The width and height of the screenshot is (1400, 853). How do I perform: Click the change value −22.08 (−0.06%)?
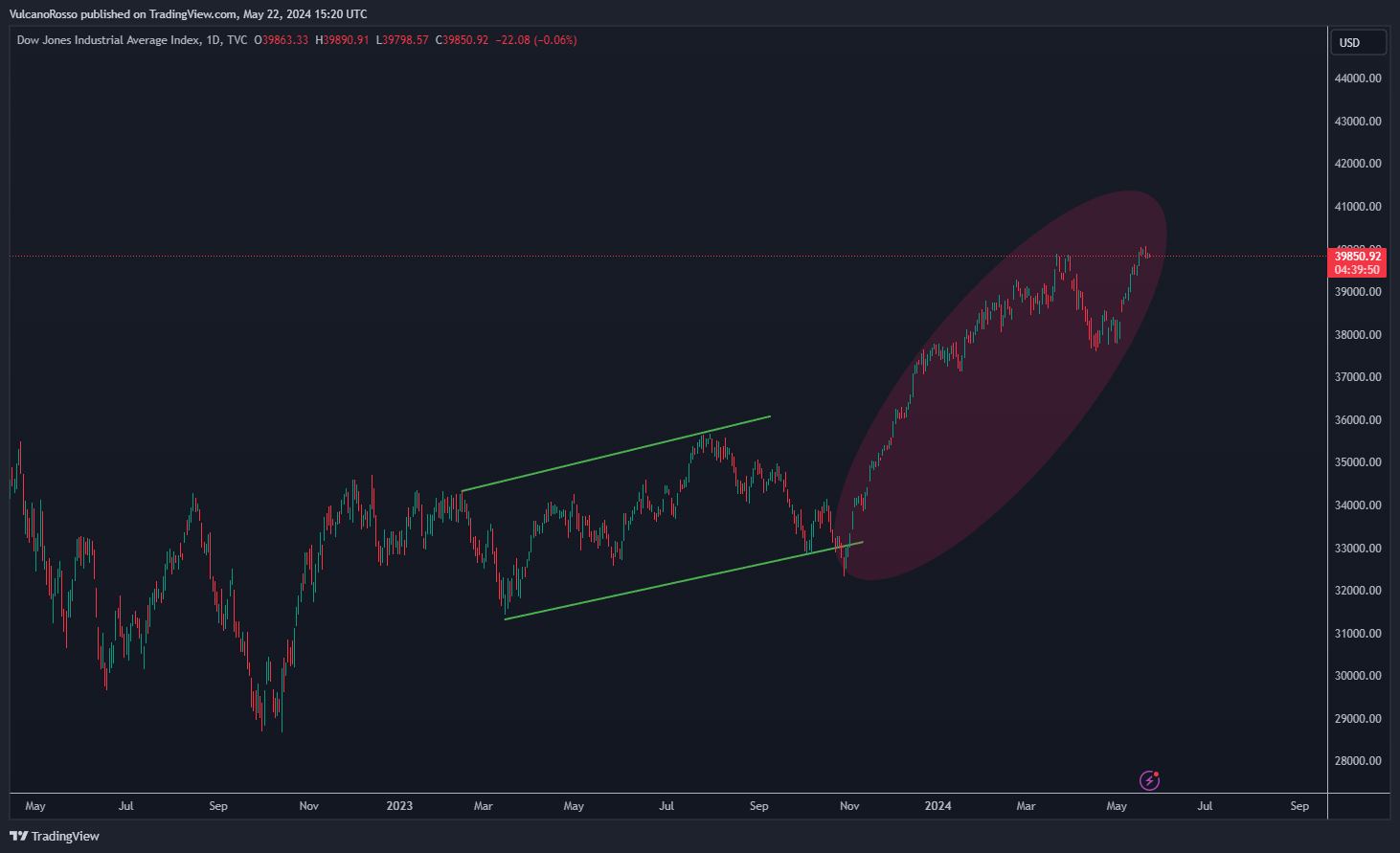536,40
